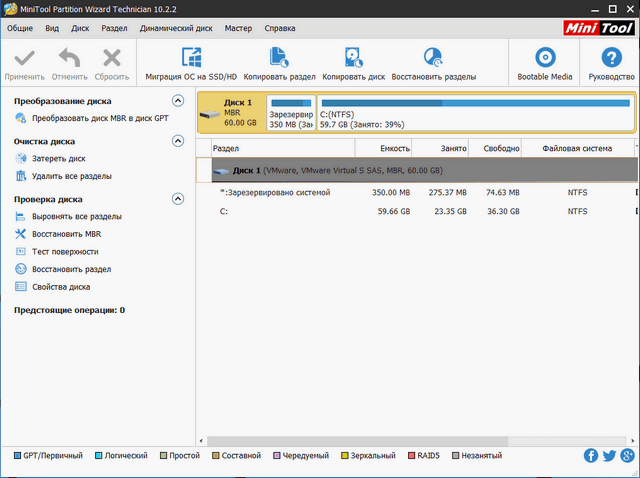
Task: Collapse the Проверка диска section
Action: point(178,199)
